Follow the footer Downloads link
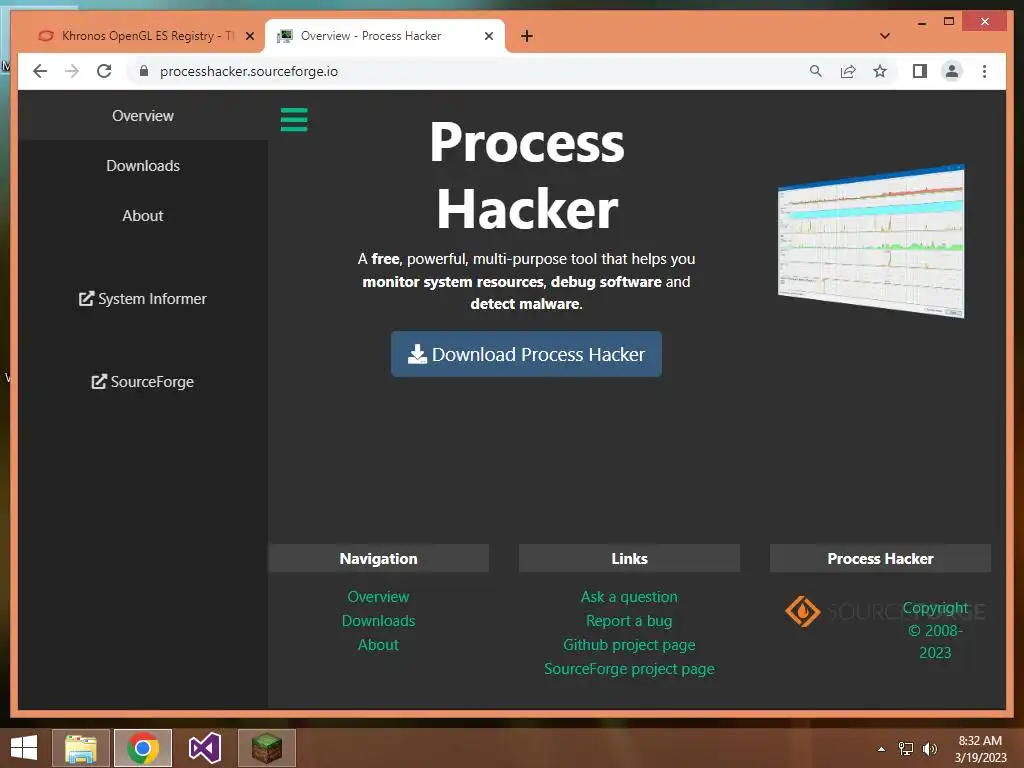The height and width of the screenshot is (768, 1024). pos(378,621)
